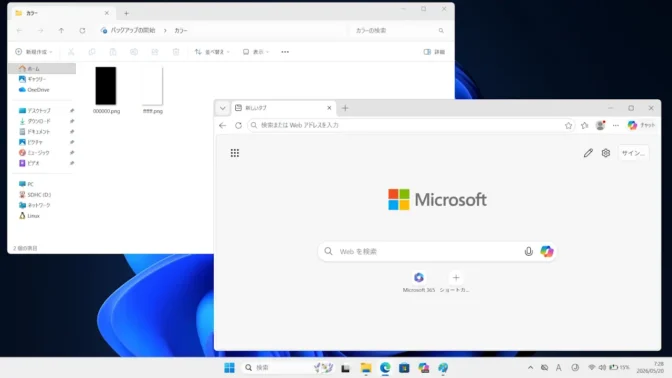Open the Edge favorites list icon
Screen dimensions: 672x378
point(585,125)
